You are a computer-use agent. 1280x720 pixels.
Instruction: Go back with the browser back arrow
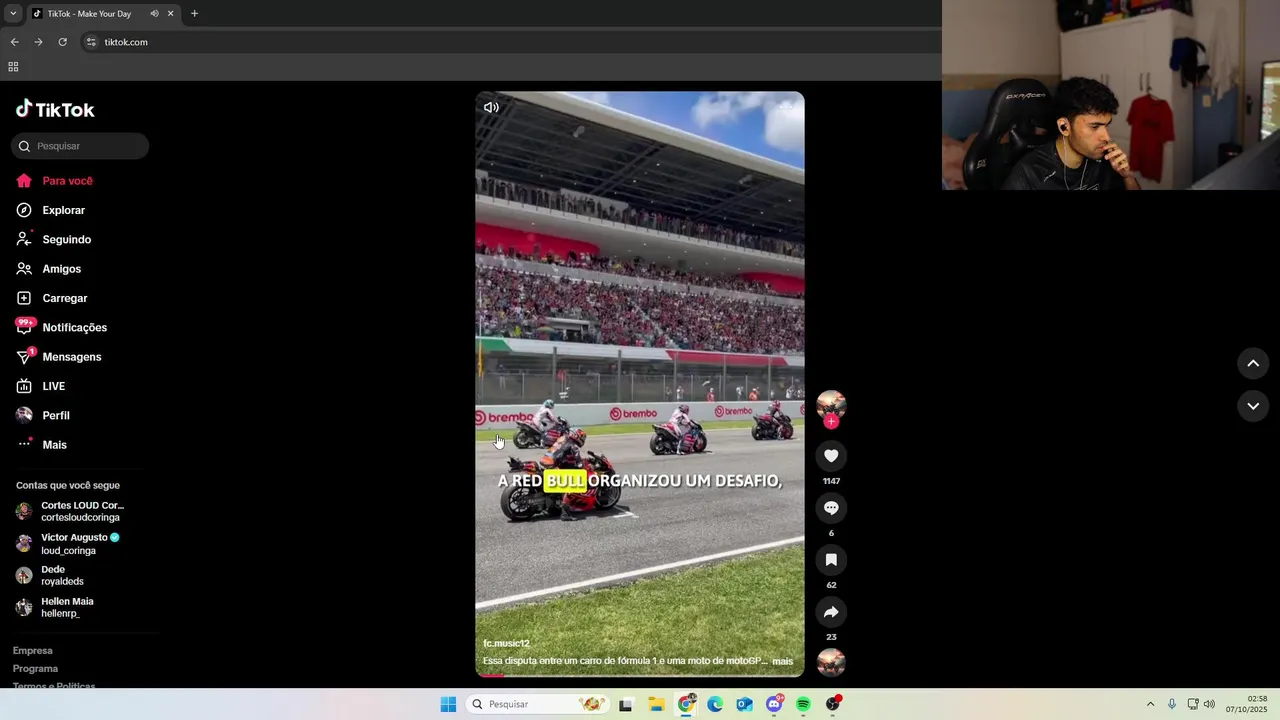pyautogui.click(x=14, y=42)
